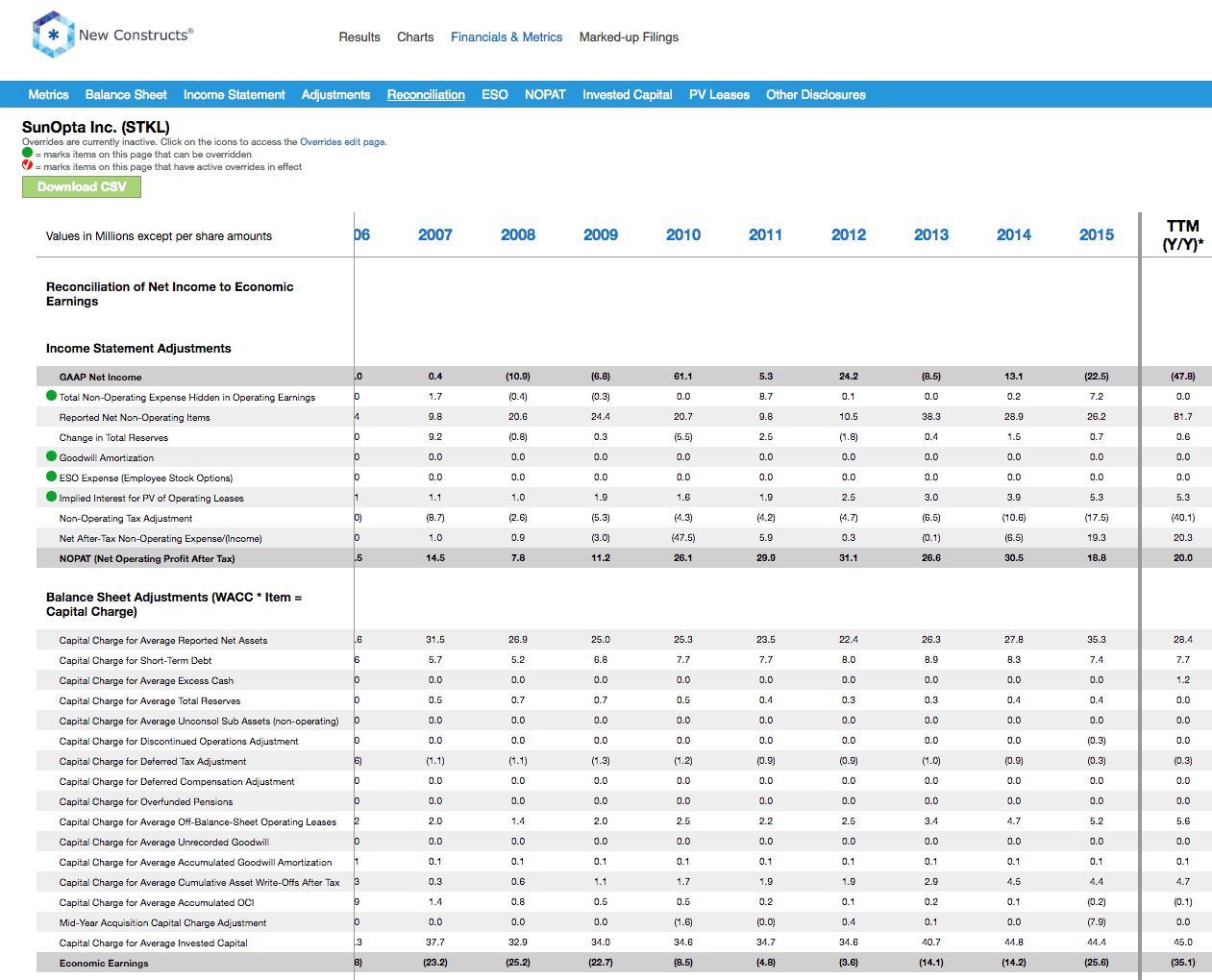Image resolution: width=1212 pixels, height=980 pixels.
Task: Click the 2014 column header
Action: (1014, 234)
